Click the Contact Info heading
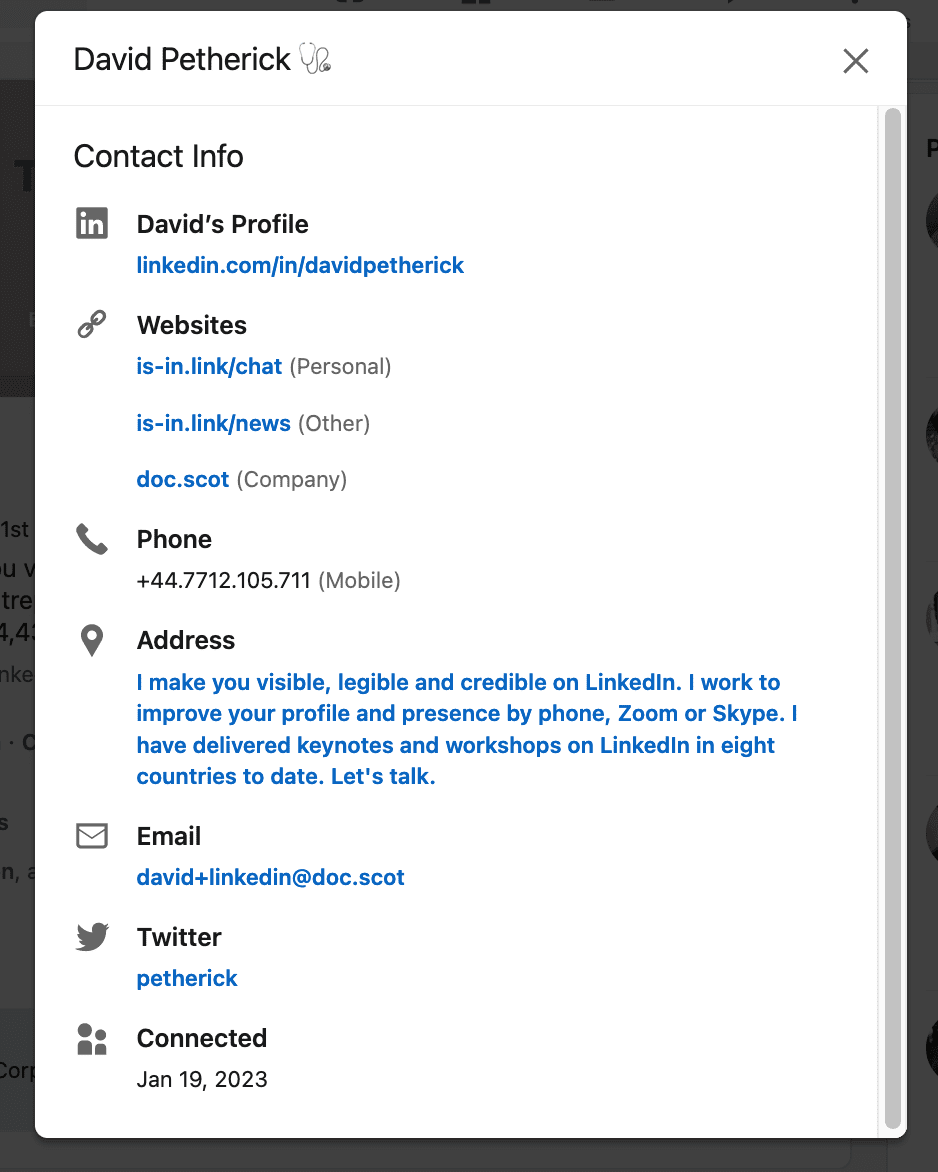Viewport: 938px width, 1172px height. (x=159, y=157)
